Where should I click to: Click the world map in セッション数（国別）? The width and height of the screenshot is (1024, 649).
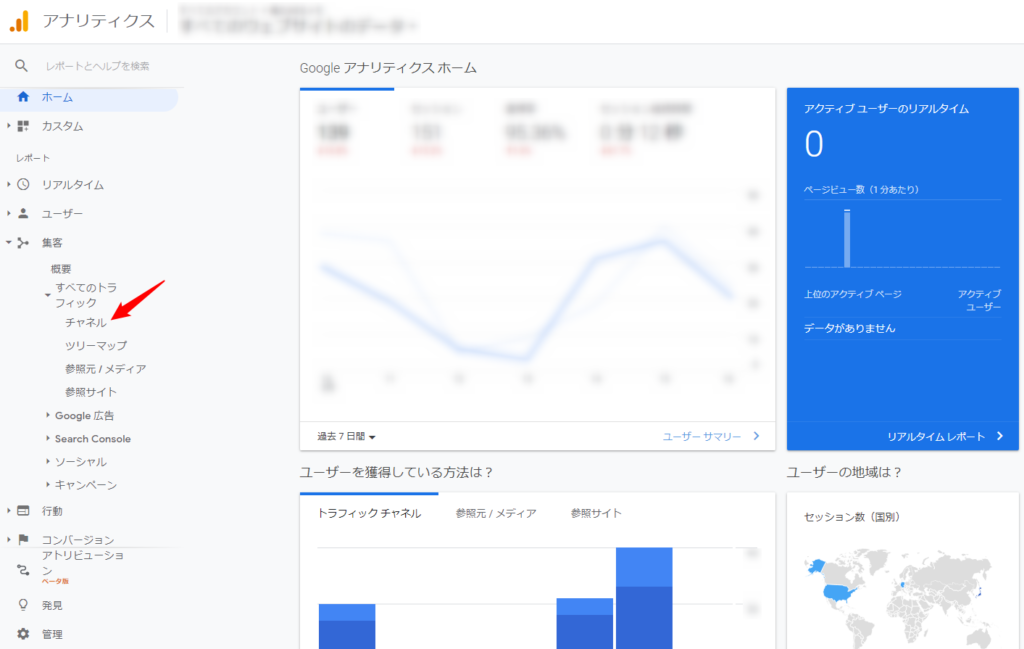click(901, 597)
